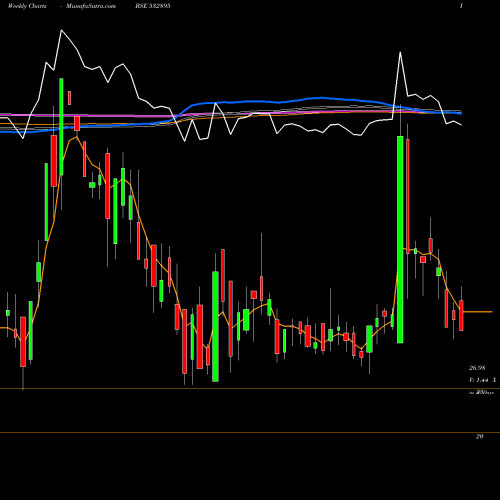
Task: Click the 'BSE 532895' symbol label
Action: click(x=153, y=6)
